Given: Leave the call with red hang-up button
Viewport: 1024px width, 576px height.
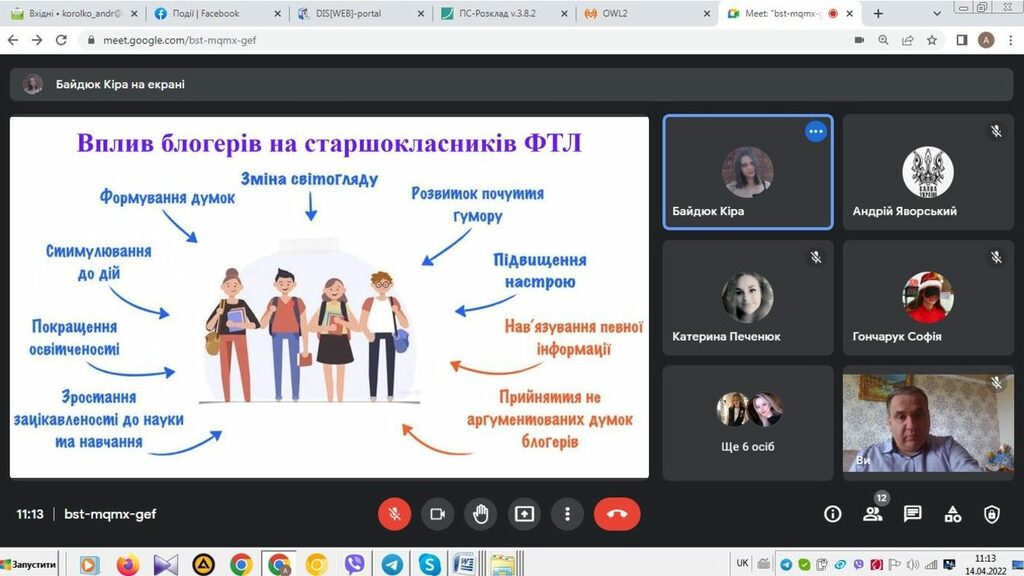Looking at the screenshot, I should 617,514.
